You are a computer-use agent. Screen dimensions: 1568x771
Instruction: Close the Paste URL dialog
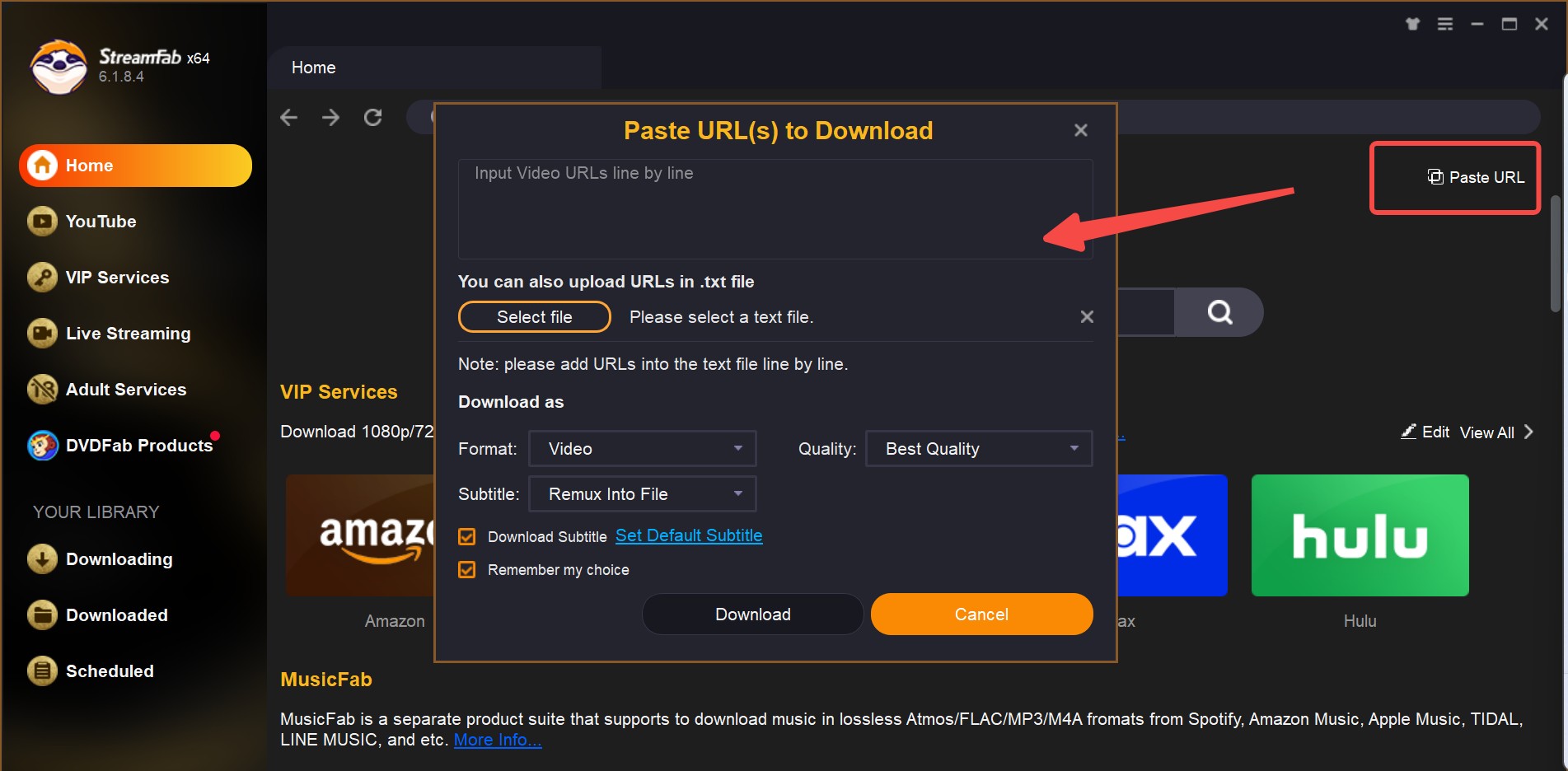point(1081,130)
